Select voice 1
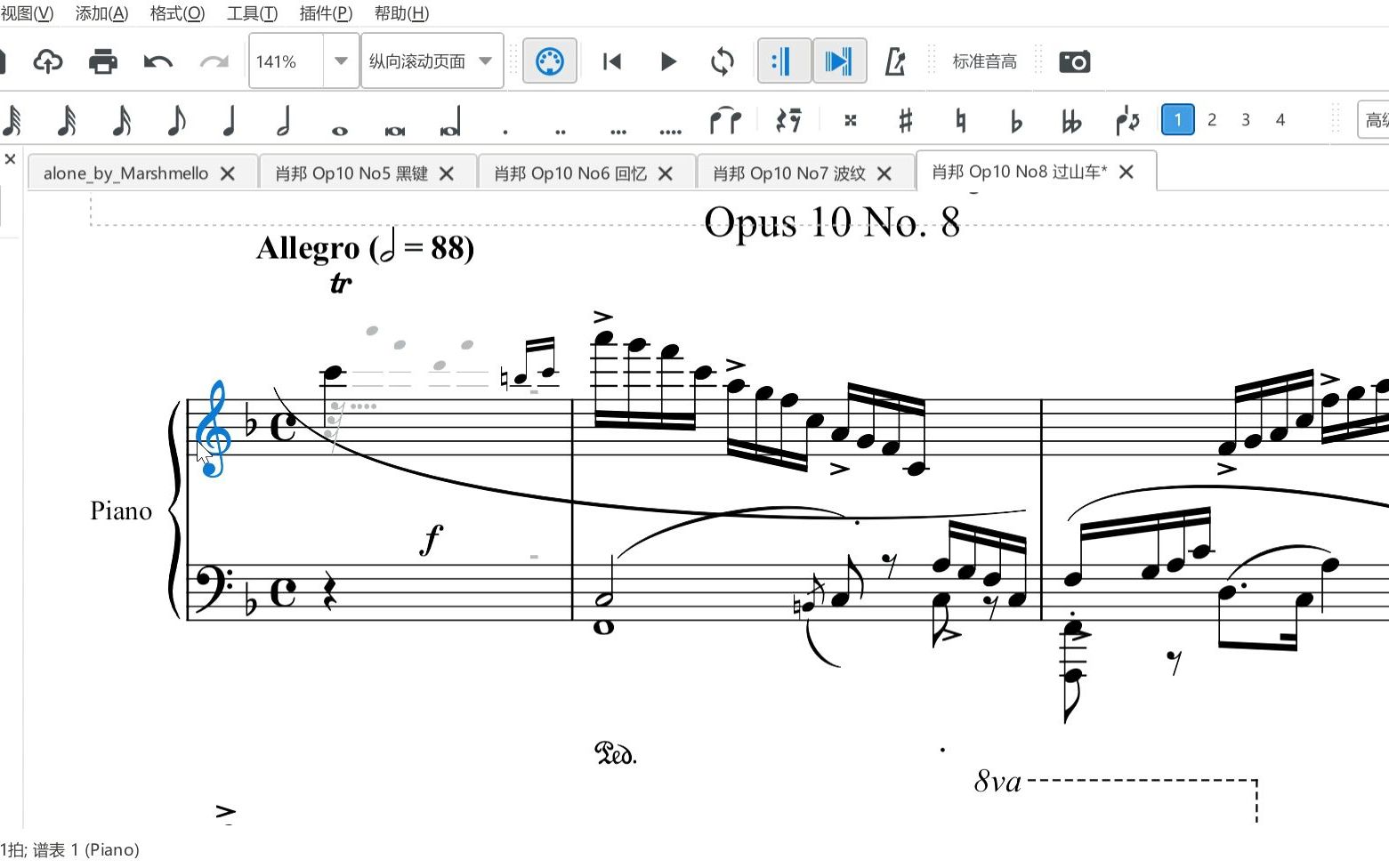Image resolution: width=1389 pixels, height=868 pixels. pyautogui.click(x=1178, y=119)
